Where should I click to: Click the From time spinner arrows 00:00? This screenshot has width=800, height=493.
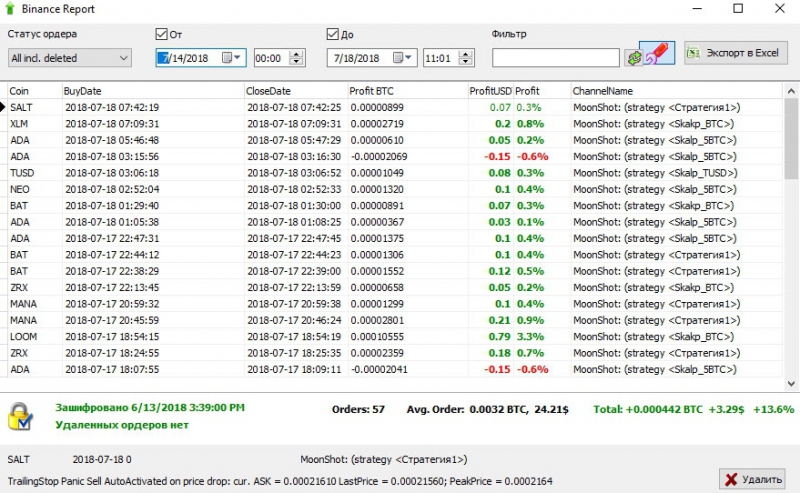(296, 58)
